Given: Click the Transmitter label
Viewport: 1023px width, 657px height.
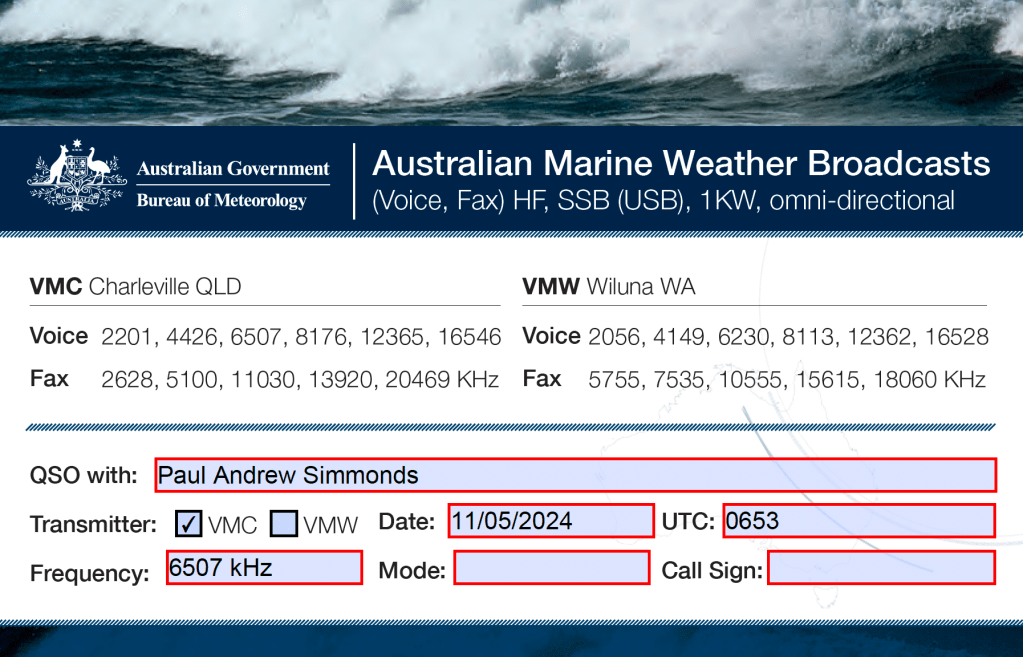Looking at the screenshot, I should 93,524.
